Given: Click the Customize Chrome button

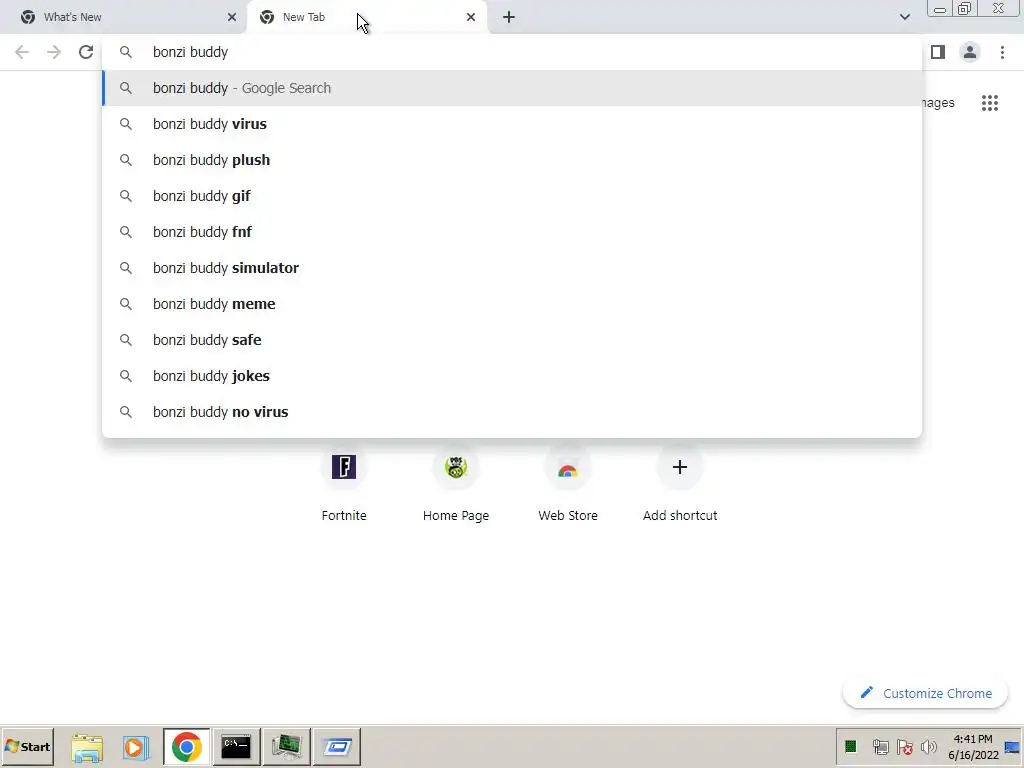Looking at the screenshot, I should (925, 693).
